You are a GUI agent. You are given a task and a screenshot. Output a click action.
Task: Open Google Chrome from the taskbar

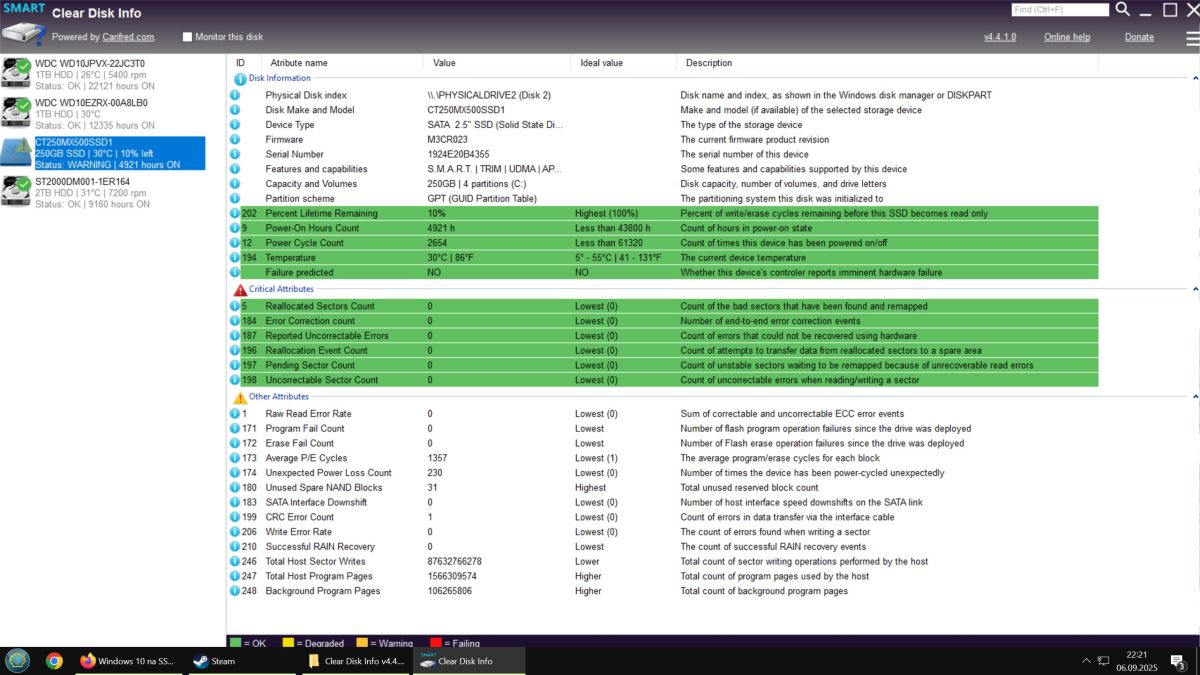point(54,661)
